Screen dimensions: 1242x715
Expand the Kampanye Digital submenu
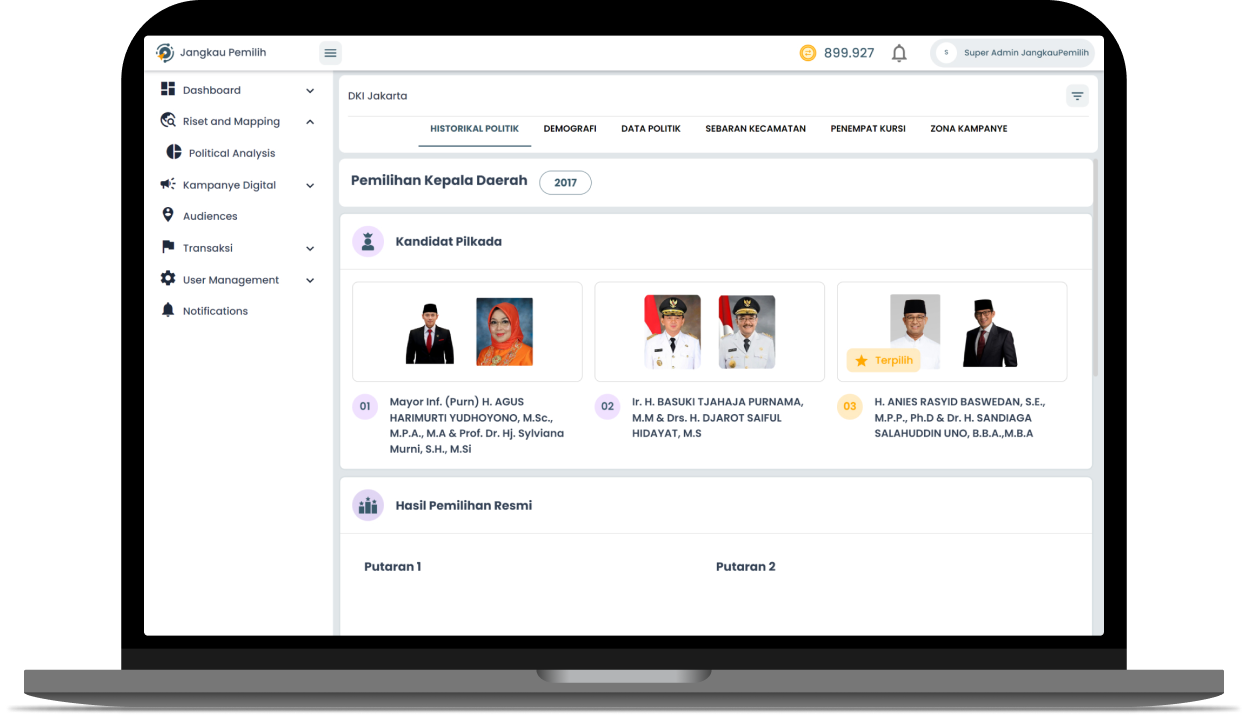pyautogui.click(x=310, y=185)
